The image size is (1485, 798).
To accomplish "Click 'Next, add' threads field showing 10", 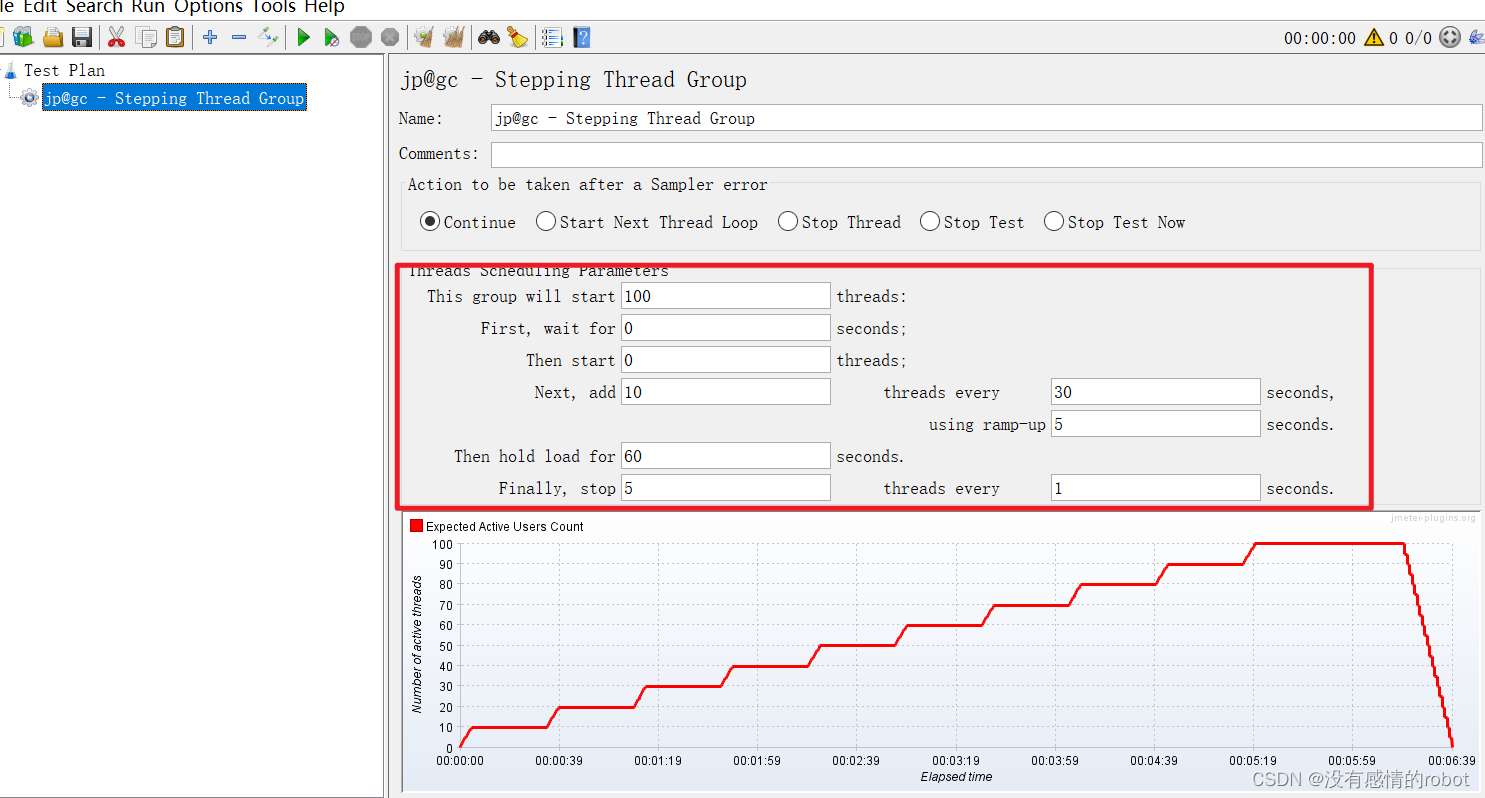I will pyautogui.click(x=726, y=392).
